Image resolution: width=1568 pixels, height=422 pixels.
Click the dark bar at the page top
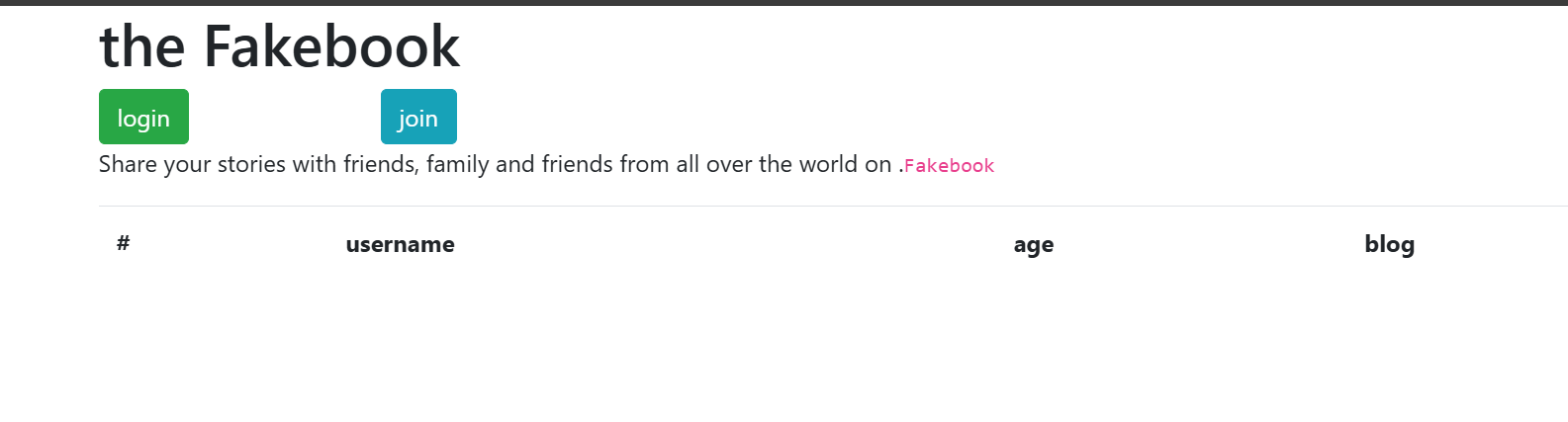(x=784, y=2)
